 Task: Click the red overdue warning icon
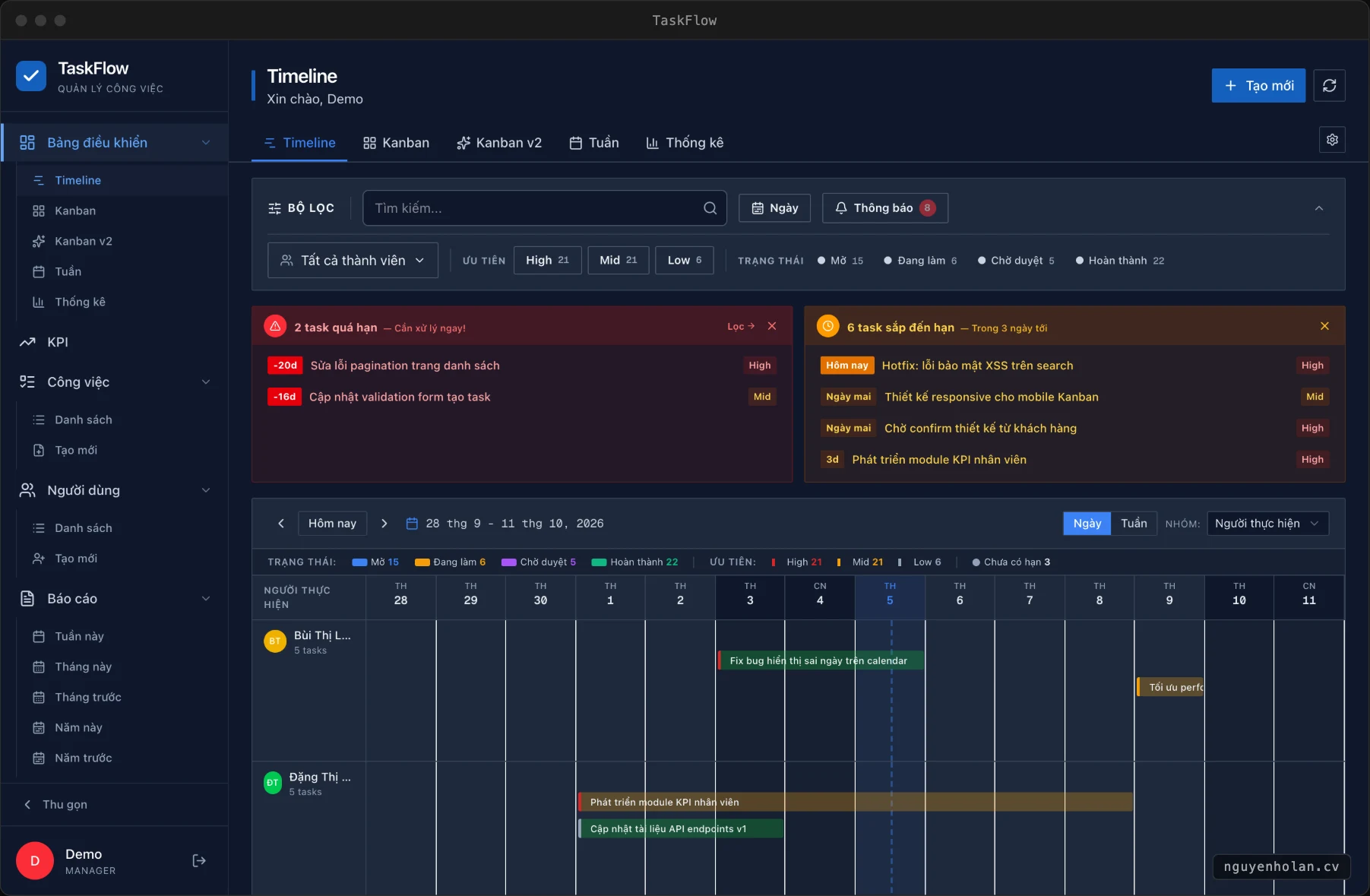pos(275,326)
